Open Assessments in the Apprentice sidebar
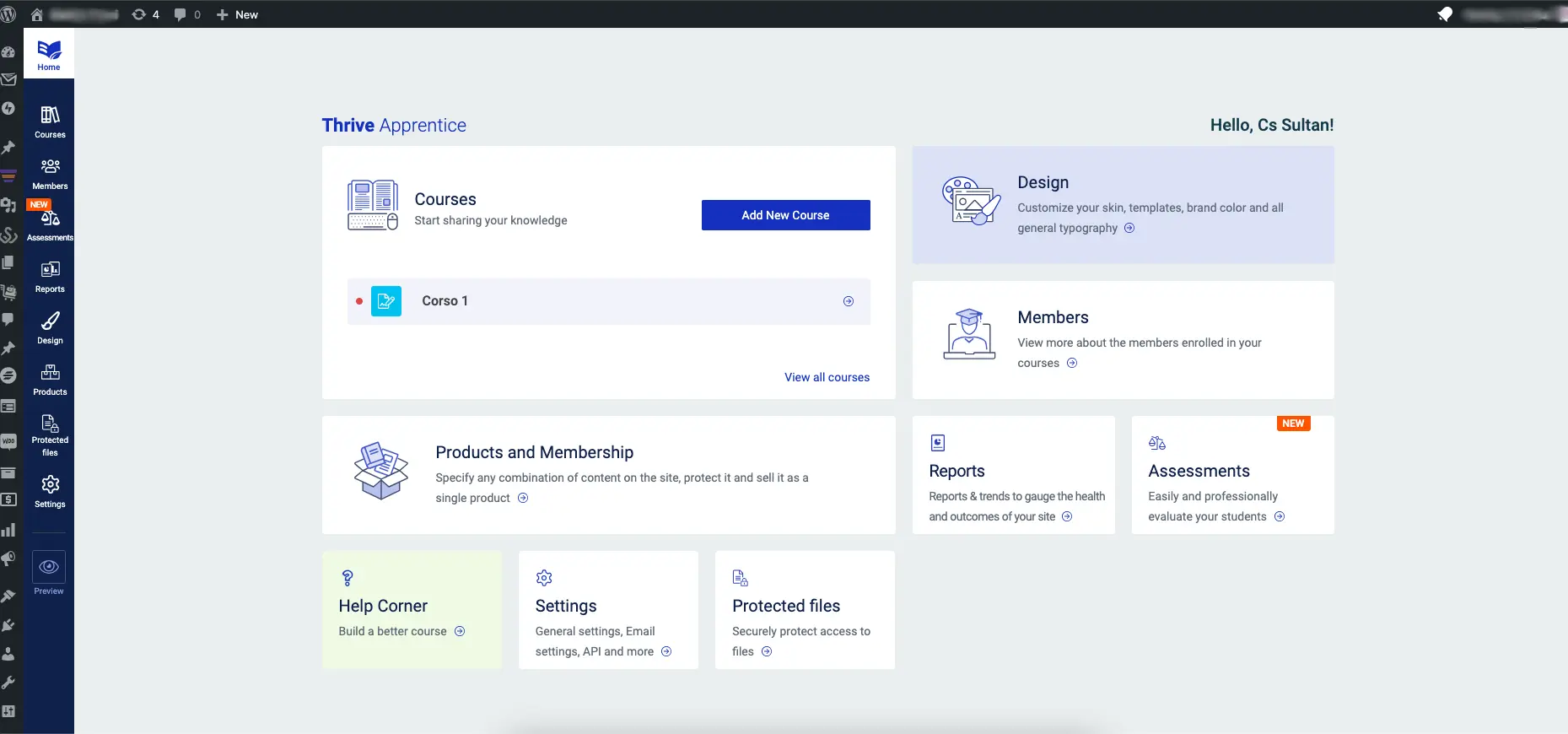This screenshot has width=1568, height=734. point(50,225)
